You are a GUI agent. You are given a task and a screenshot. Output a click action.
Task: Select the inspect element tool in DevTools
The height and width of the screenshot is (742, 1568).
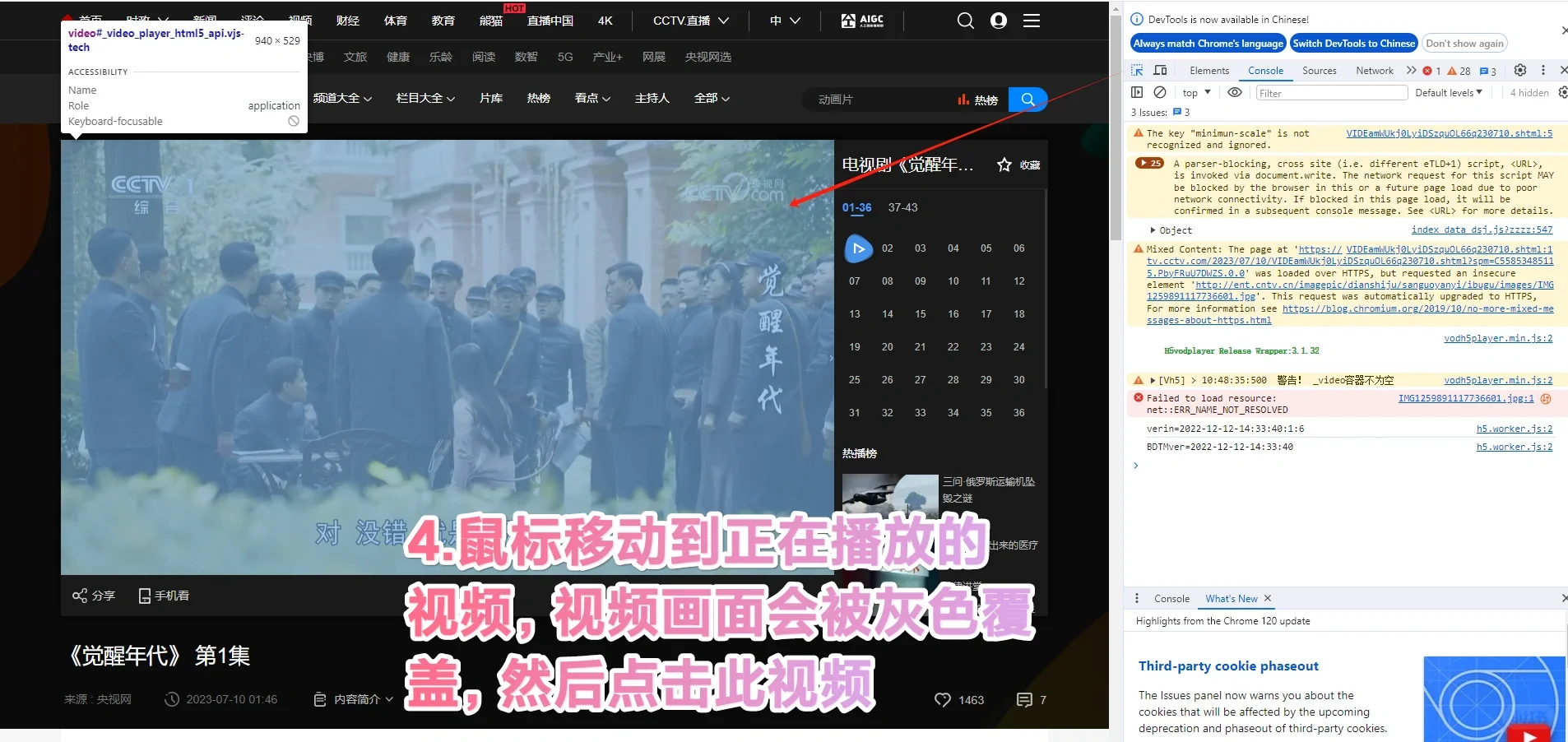(x=1136, y=70)
